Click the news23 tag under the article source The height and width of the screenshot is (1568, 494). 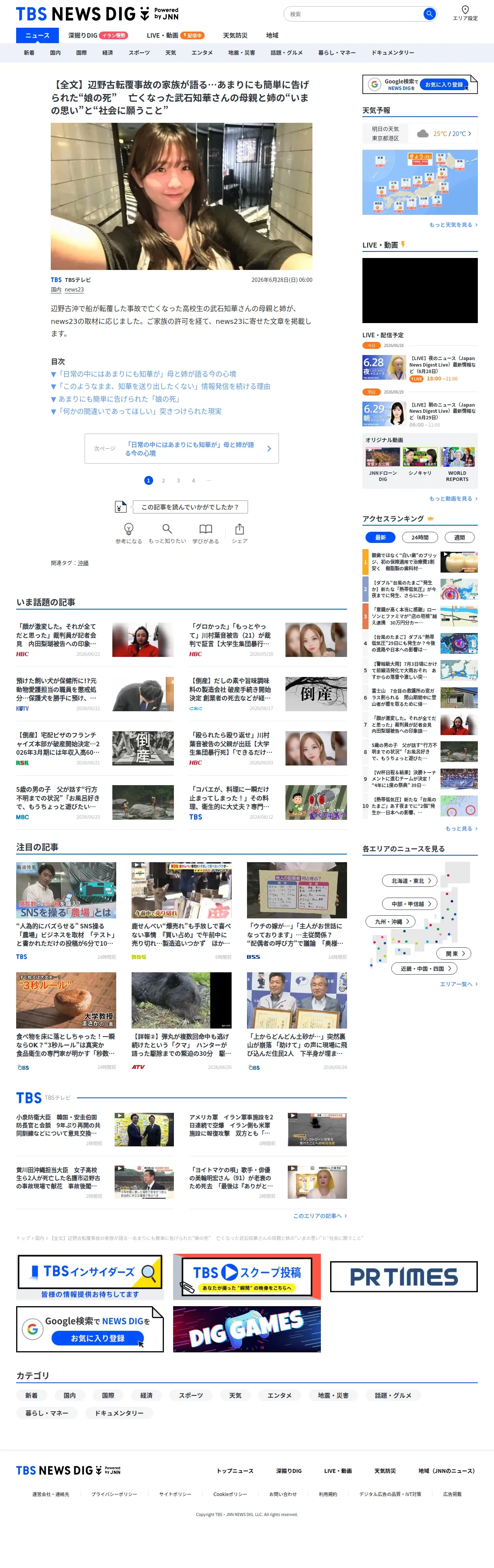(x=74, y=290)
